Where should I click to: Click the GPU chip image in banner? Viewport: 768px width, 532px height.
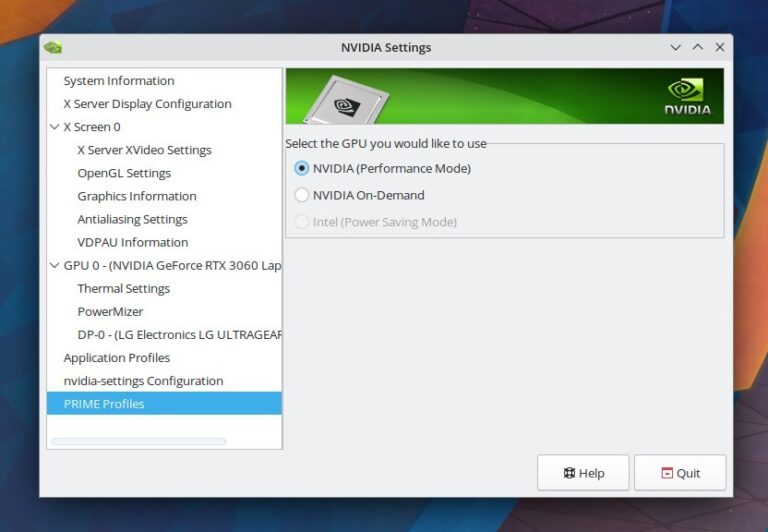[x=346, y=99]
